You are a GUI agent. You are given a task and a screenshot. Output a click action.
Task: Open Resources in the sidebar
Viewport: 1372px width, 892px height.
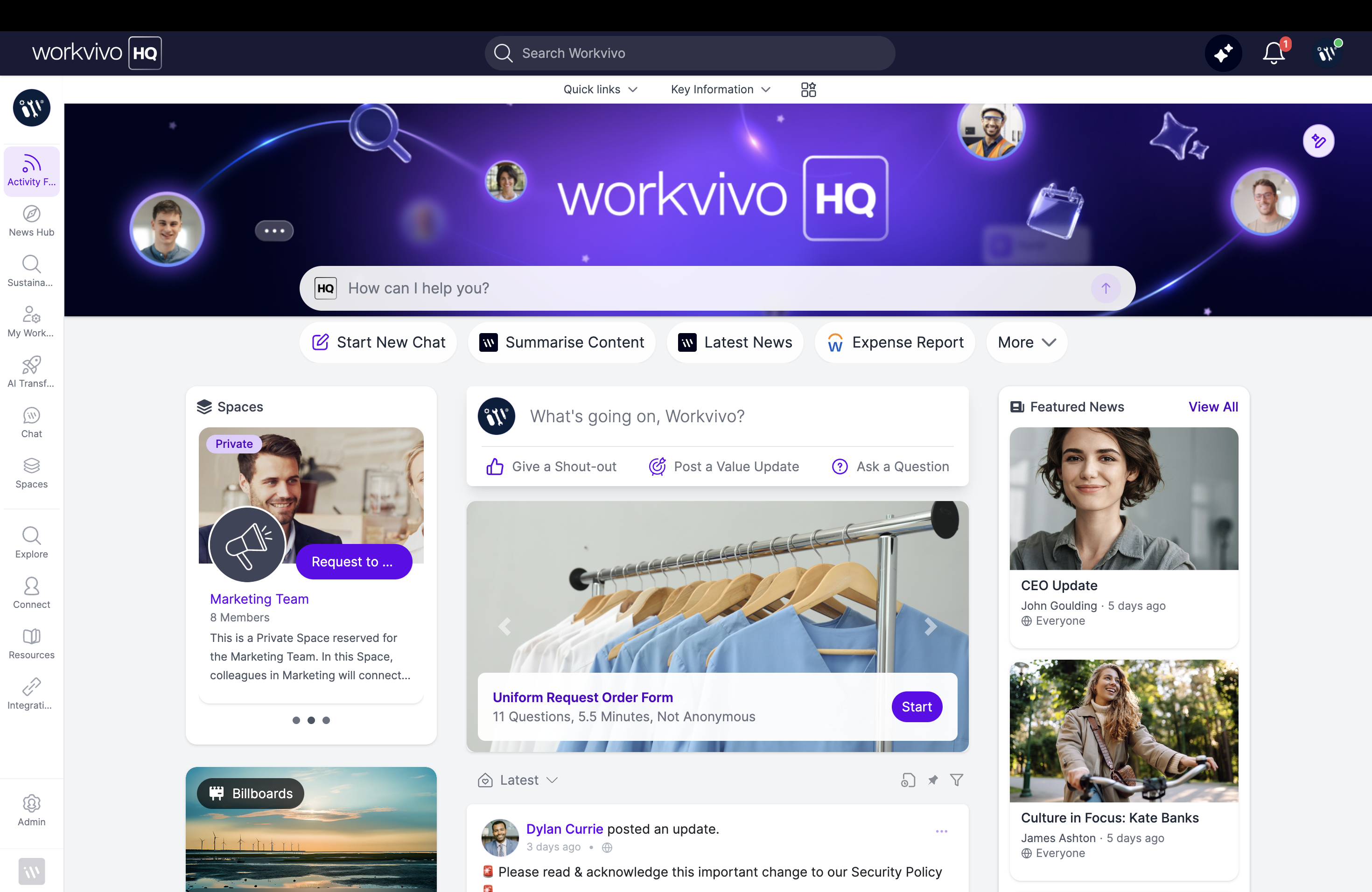32,644
